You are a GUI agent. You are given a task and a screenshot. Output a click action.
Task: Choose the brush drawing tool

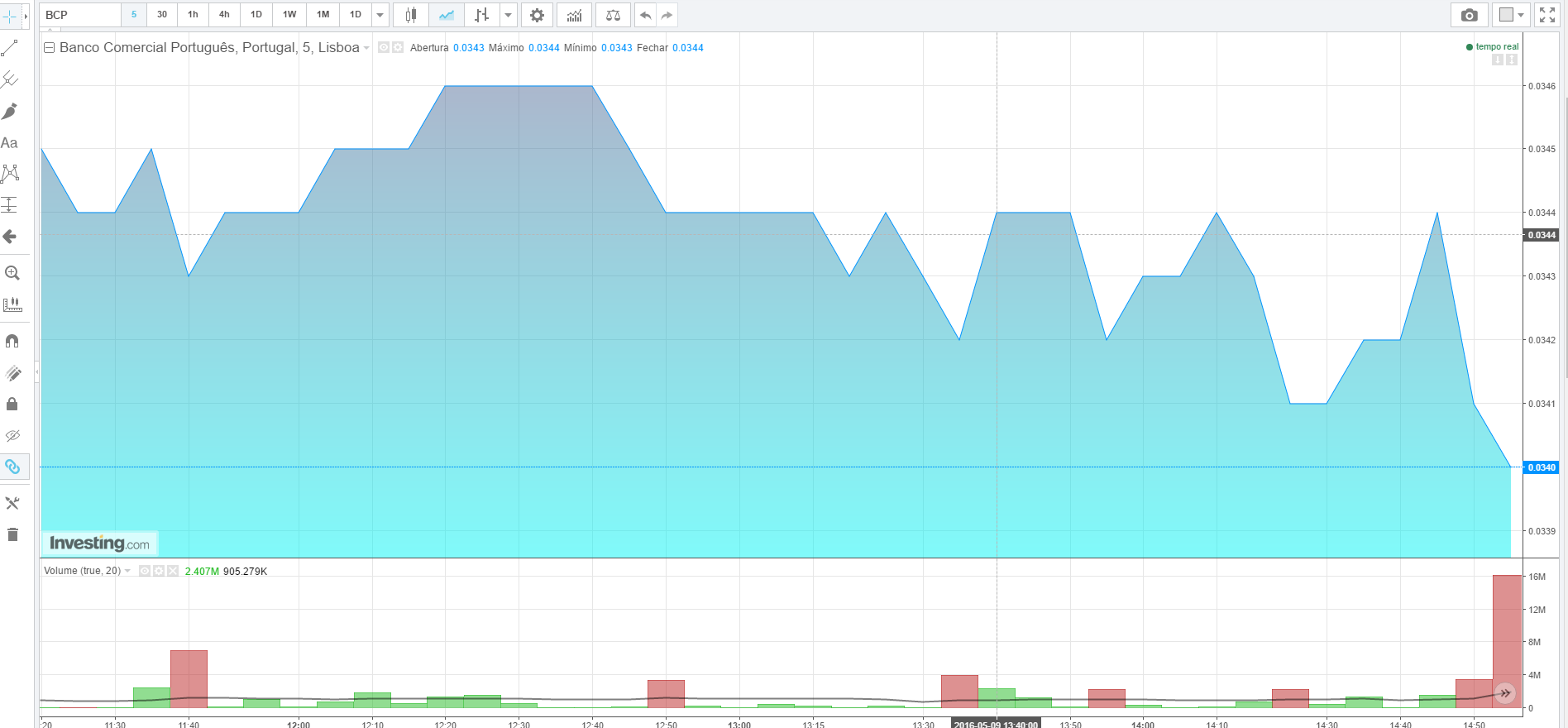click(x=10, y=111)
